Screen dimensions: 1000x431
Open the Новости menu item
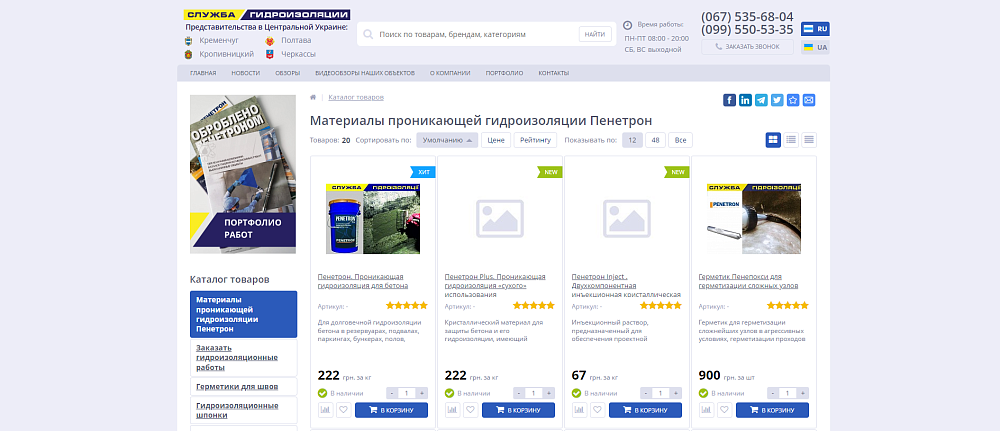tap(245, 73)
